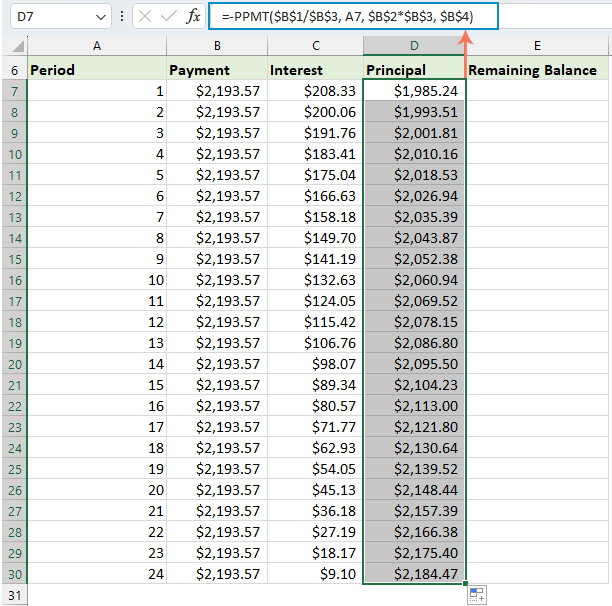
Task: Expand the Name Box dropdown arrow
Action: [100, 17]
